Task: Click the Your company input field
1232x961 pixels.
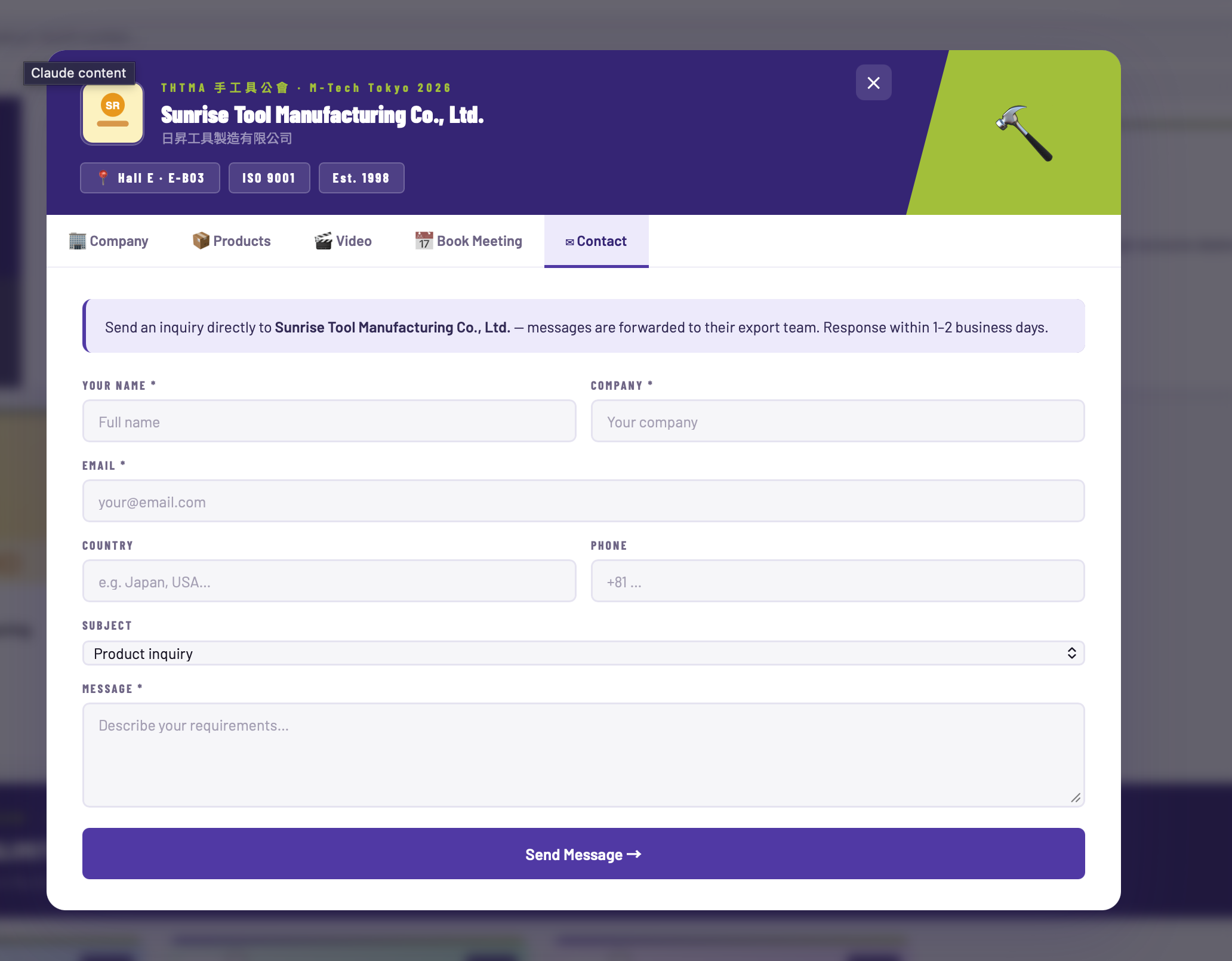Action: tap(837, 421)
